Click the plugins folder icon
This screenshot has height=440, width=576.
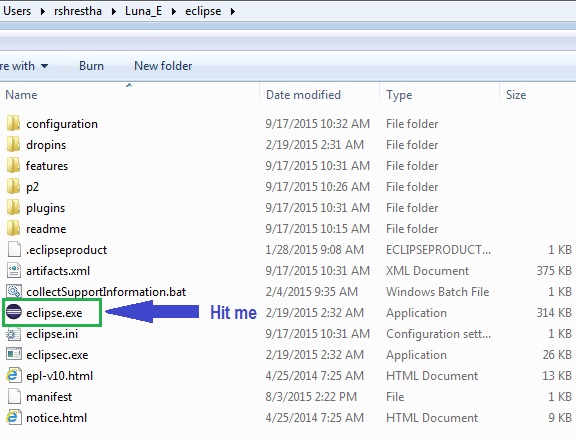(14, 207)
